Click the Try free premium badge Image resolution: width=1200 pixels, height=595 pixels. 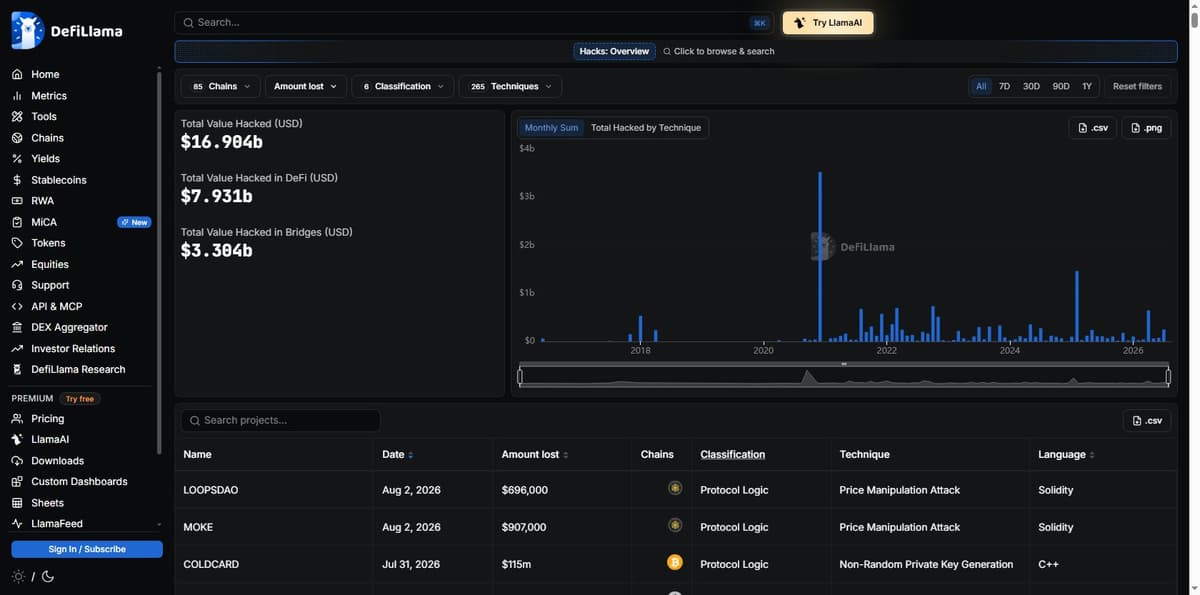coord(80,399)
